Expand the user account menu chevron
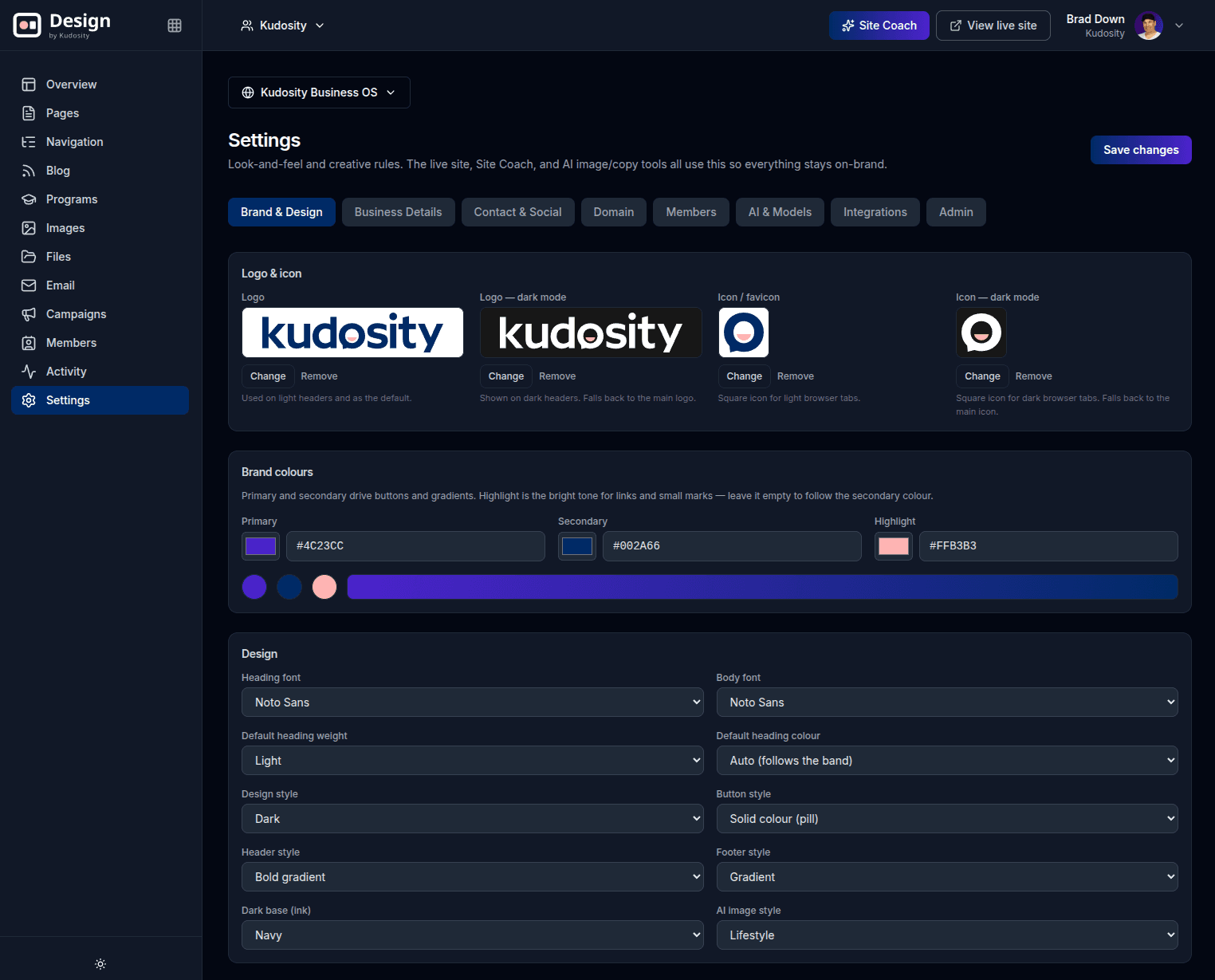1215x980 pixels. pyautogui.click(x=1179, y=26)
